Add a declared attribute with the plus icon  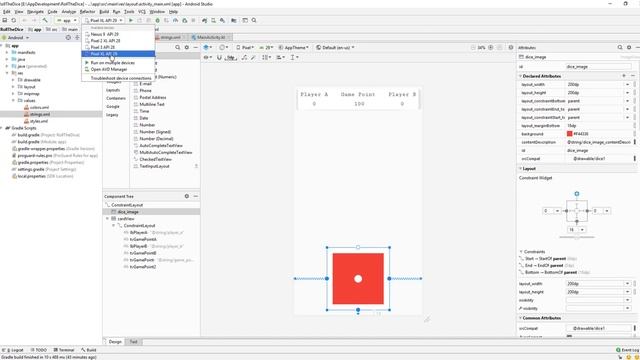(x=624, y=76)
